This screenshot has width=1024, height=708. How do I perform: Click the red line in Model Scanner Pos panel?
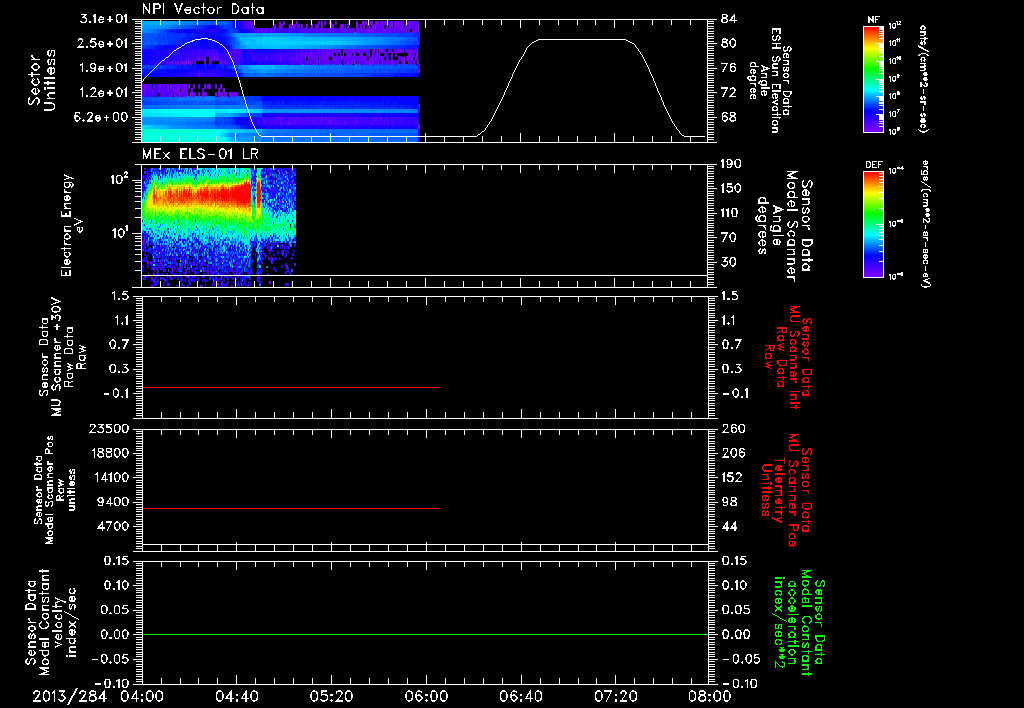[x=291, y=508]
